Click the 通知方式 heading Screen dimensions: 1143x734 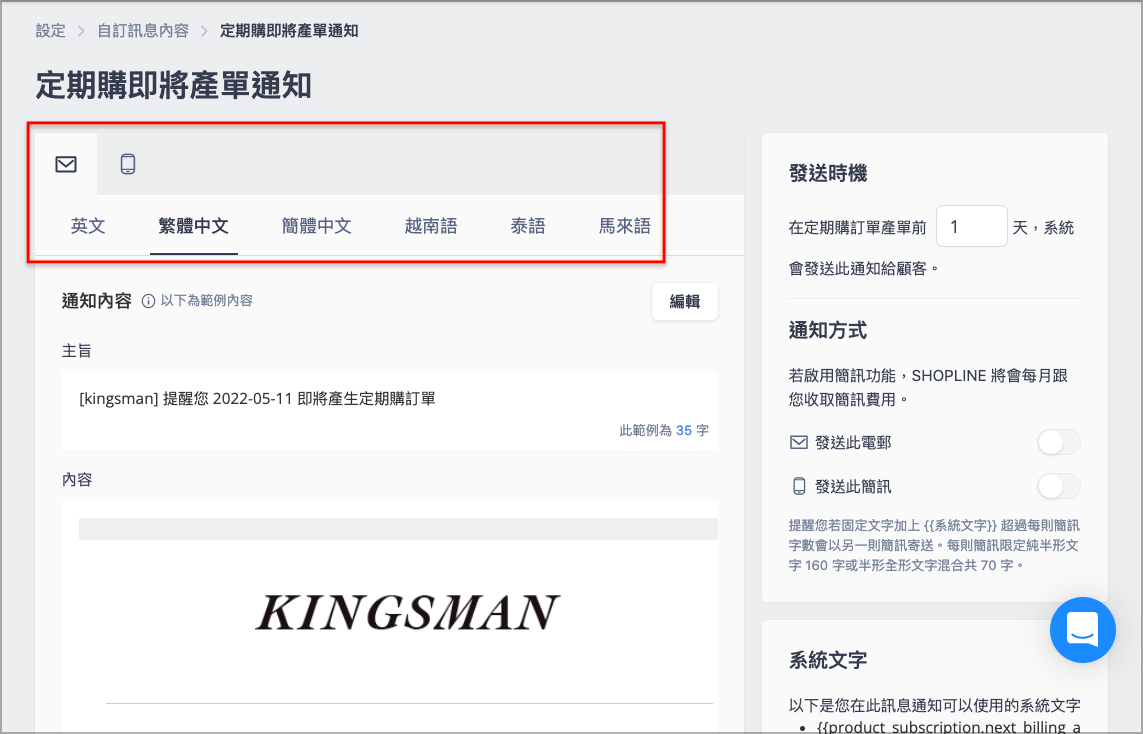pyautogui.click(x=828, y=330)
